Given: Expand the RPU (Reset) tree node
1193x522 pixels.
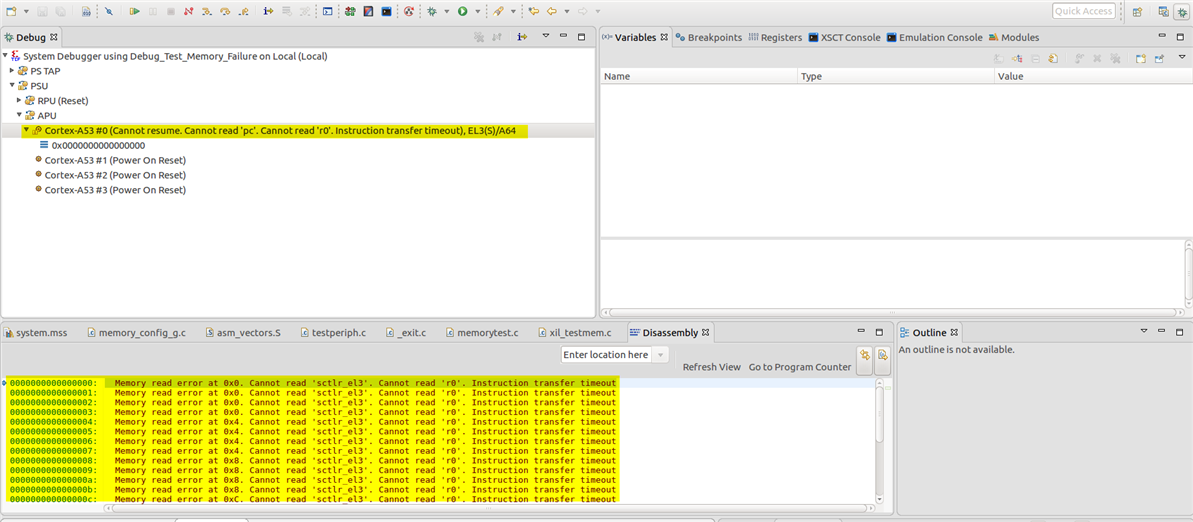Looking at the screenshot, I should tap(20, 100).
